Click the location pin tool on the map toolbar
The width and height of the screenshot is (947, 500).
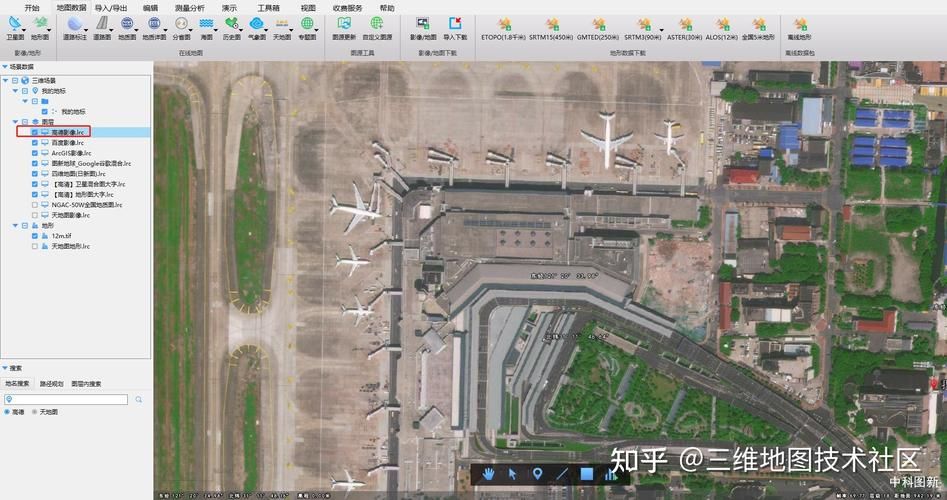coord(537,473)
